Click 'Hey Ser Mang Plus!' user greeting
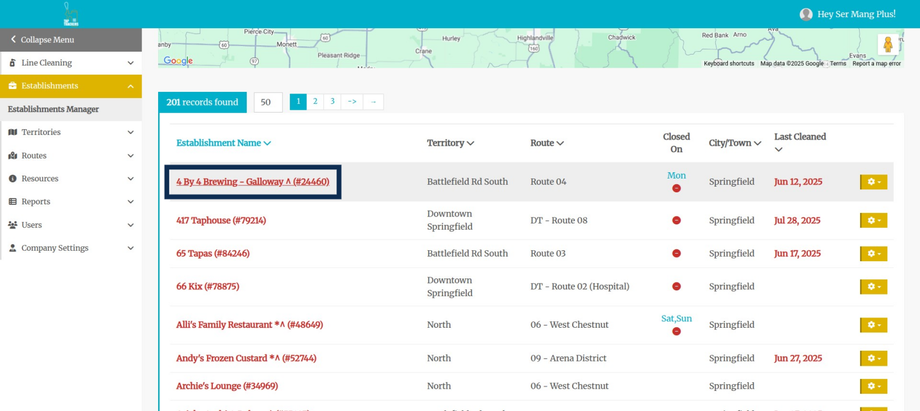 click(x=857, y=14)
